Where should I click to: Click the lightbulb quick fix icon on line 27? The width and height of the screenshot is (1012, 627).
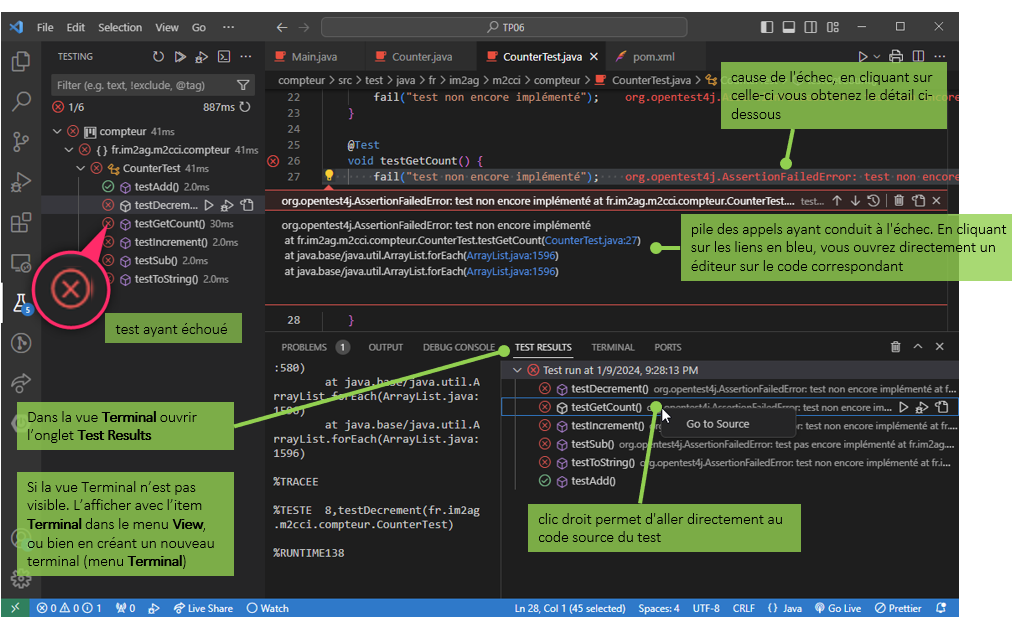328,177
